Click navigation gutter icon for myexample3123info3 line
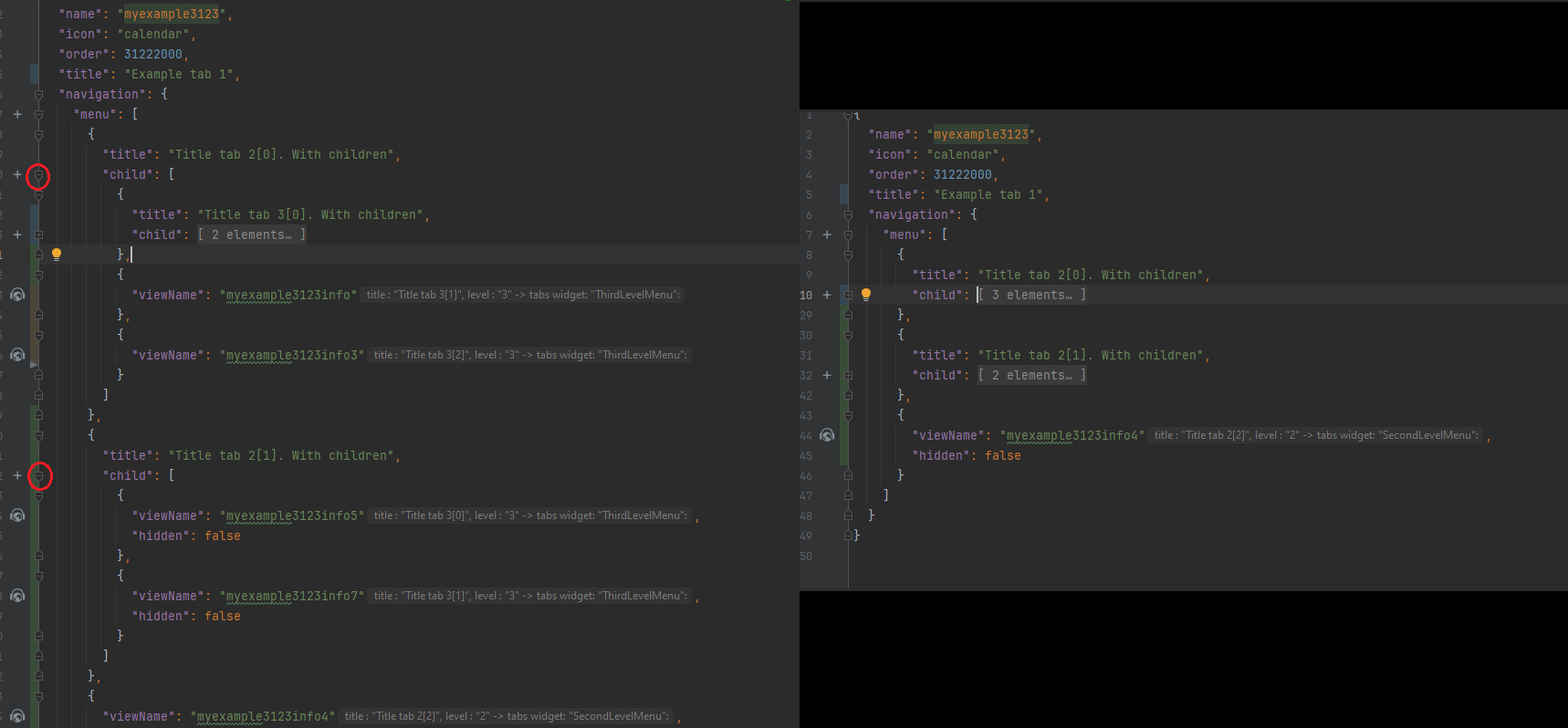1568x728 pixels. pos(17,355)
